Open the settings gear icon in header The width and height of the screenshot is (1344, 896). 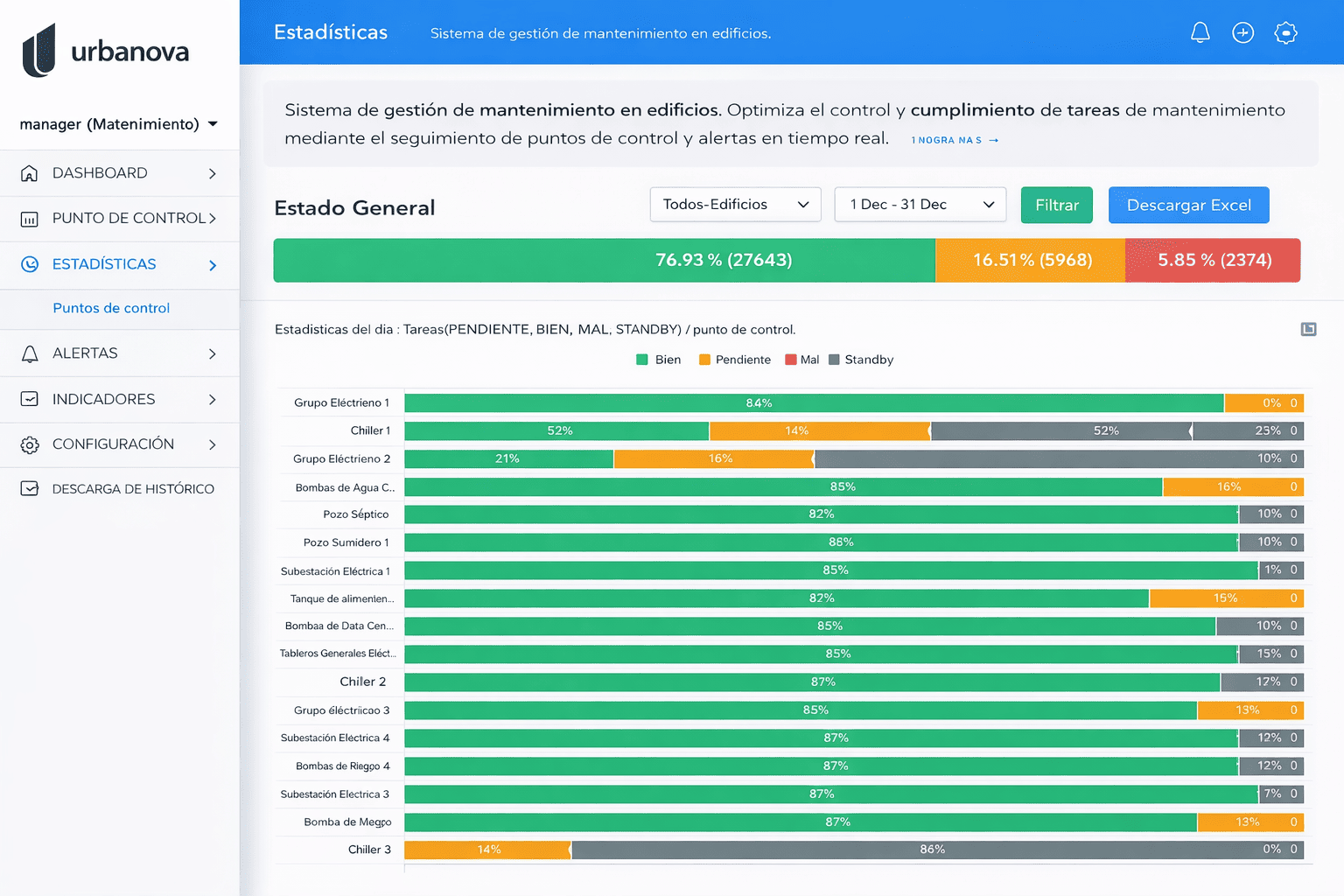coord(1285,33)
